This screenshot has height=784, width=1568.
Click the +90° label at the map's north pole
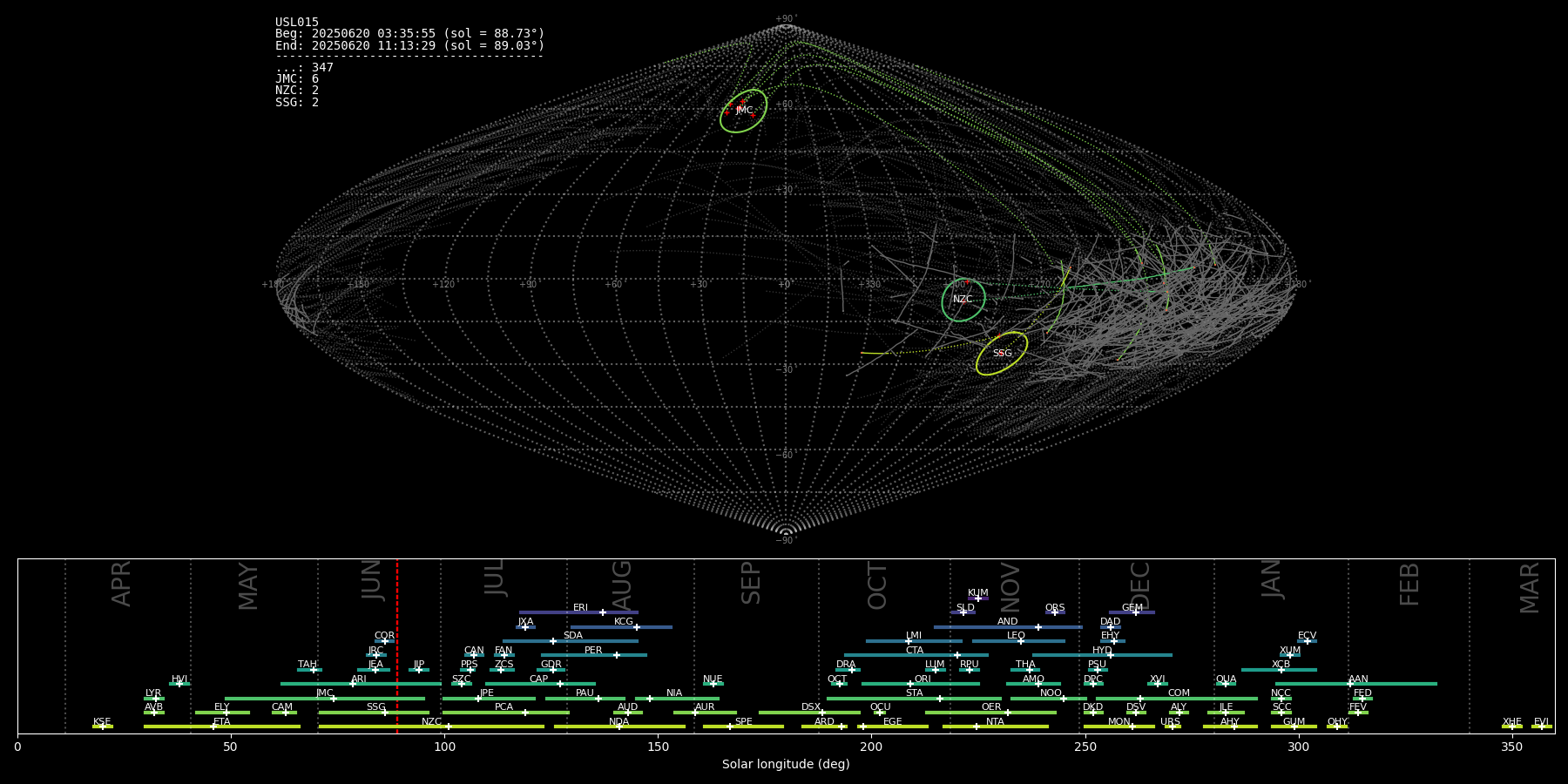point(786,19)
